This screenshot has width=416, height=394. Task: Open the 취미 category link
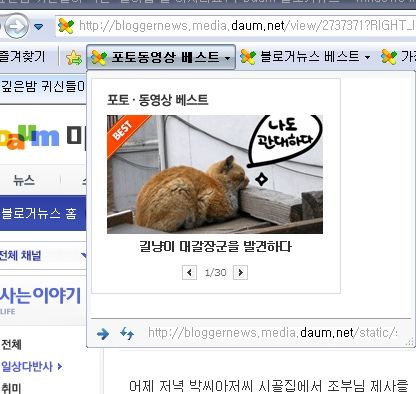[x=11, y=388]
